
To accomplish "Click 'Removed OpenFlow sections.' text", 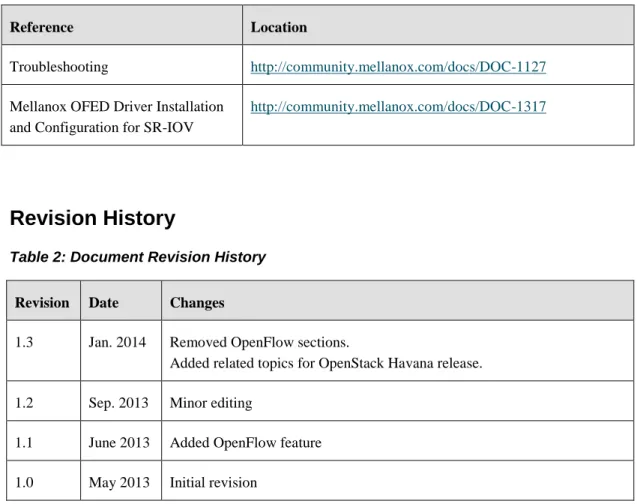I will (259, 342).
